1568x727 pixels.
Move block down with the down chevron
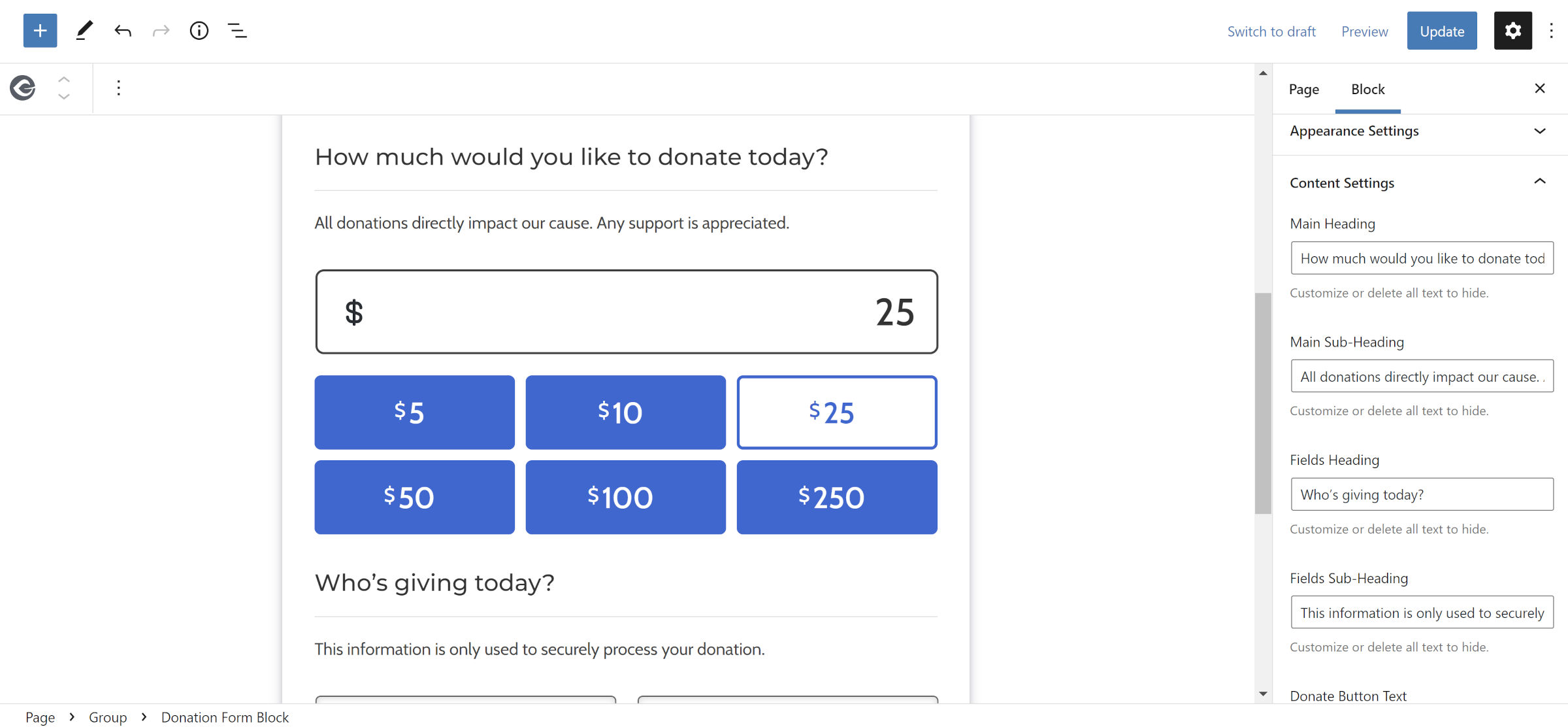click(x=63, y=97)
